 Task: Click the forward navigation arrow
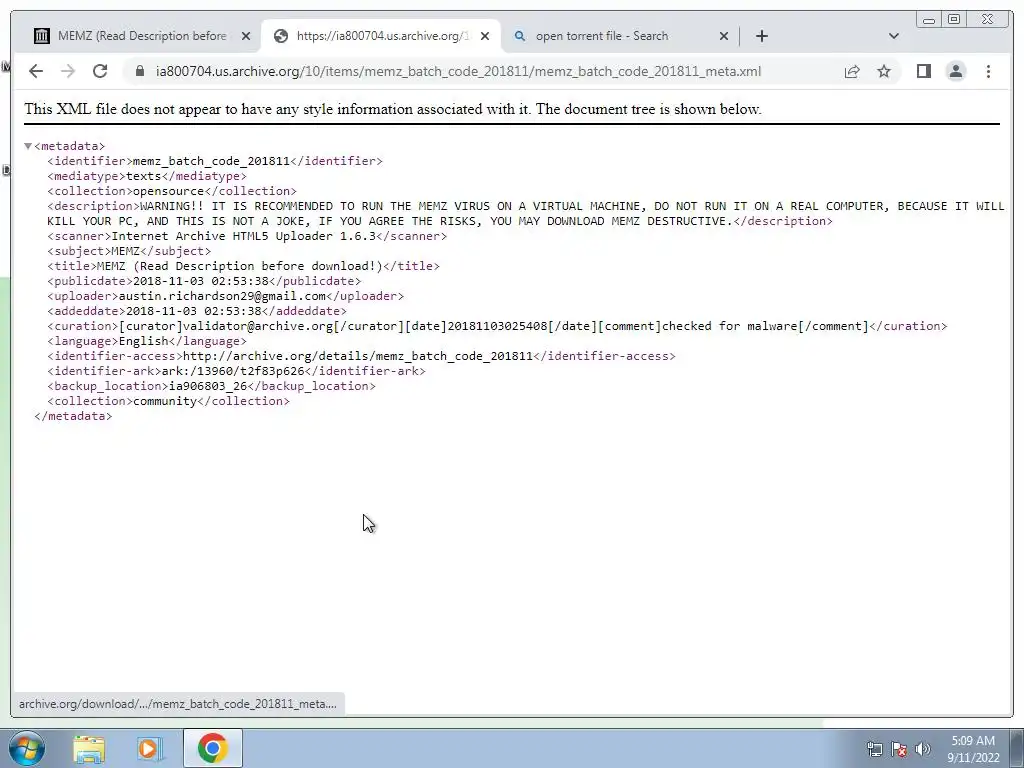68,71
